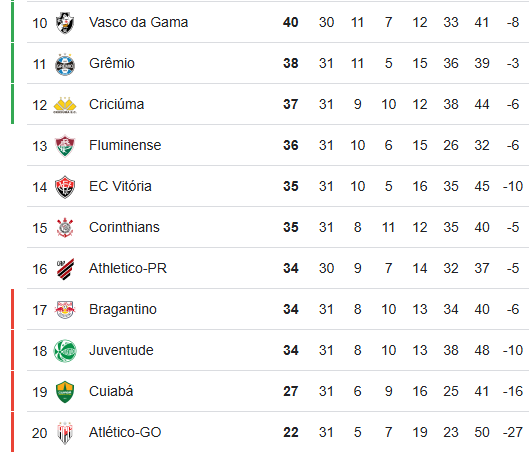The image size is (529, 455).
Task: Click the Juventude club crest
Action: (65, 351)
